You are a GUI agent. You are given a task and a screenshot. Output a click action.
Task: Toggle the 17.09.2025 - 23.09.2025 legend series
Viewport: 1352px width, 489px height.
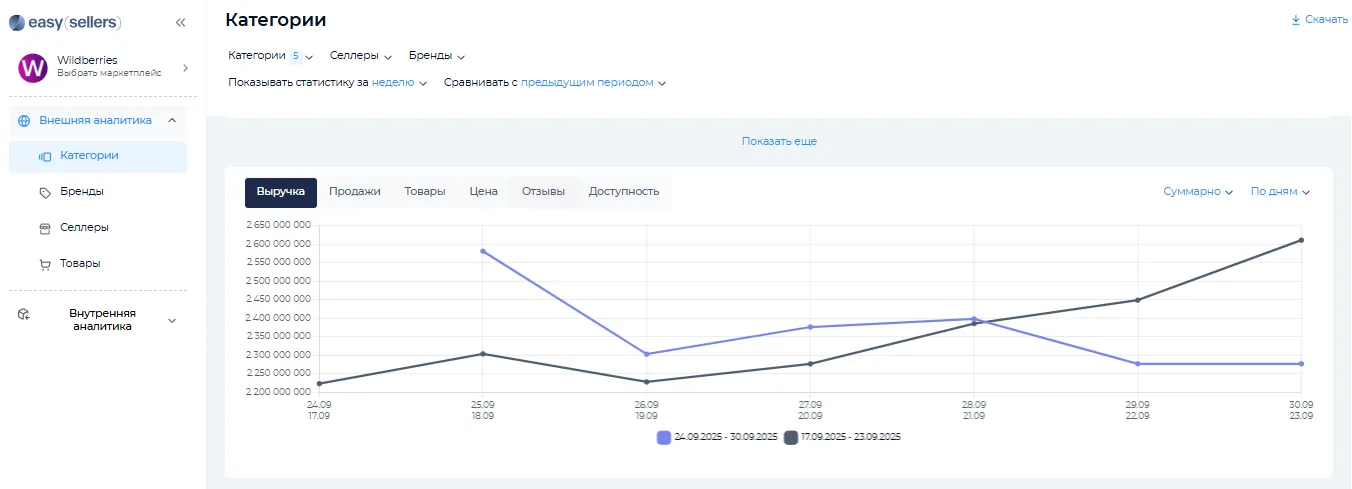(843, 437)
